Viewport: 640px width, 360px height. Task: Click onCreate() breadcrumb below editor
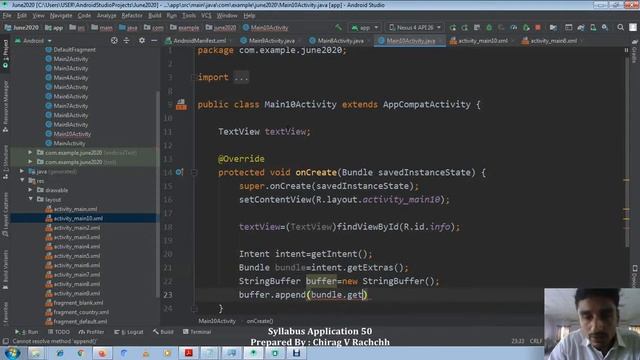pyautogui.click(x=260, y=321)
